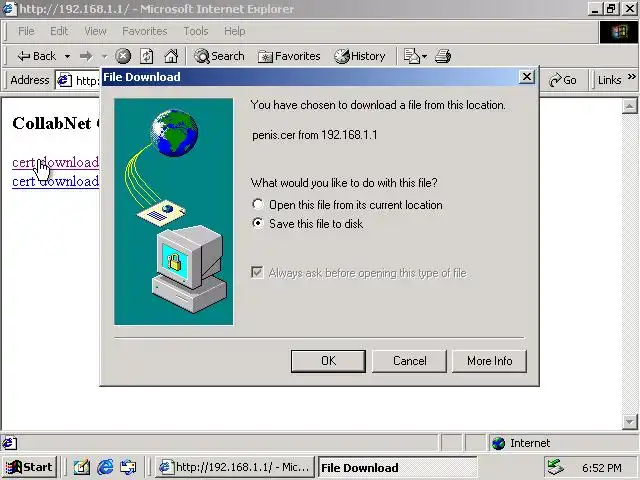Screen dimensions: 640x480
Task: Click the Address bar URL field
Action: click(87, 80)
